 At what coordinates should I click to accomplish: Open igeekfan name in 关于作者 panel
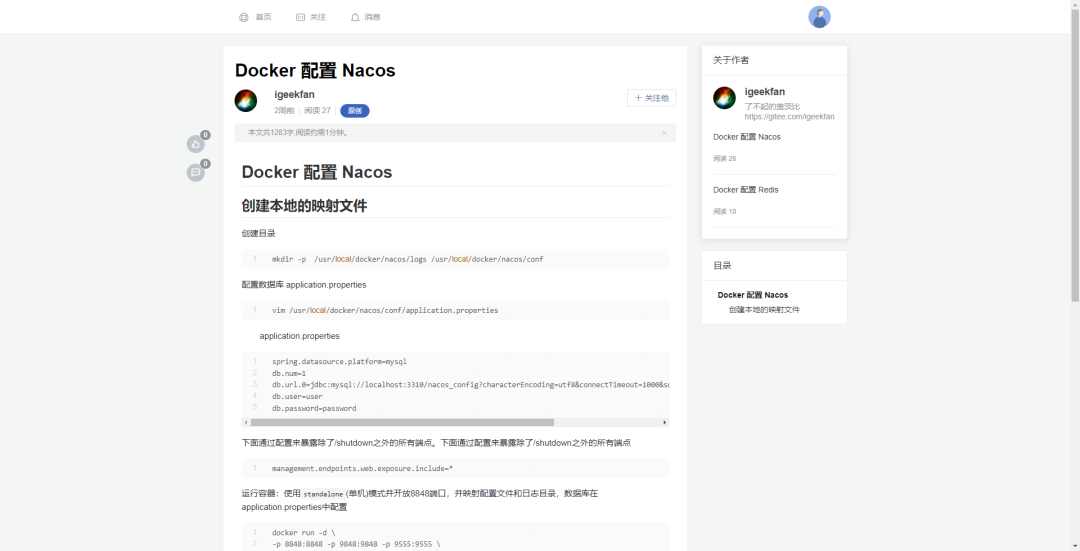coord(765,92)
